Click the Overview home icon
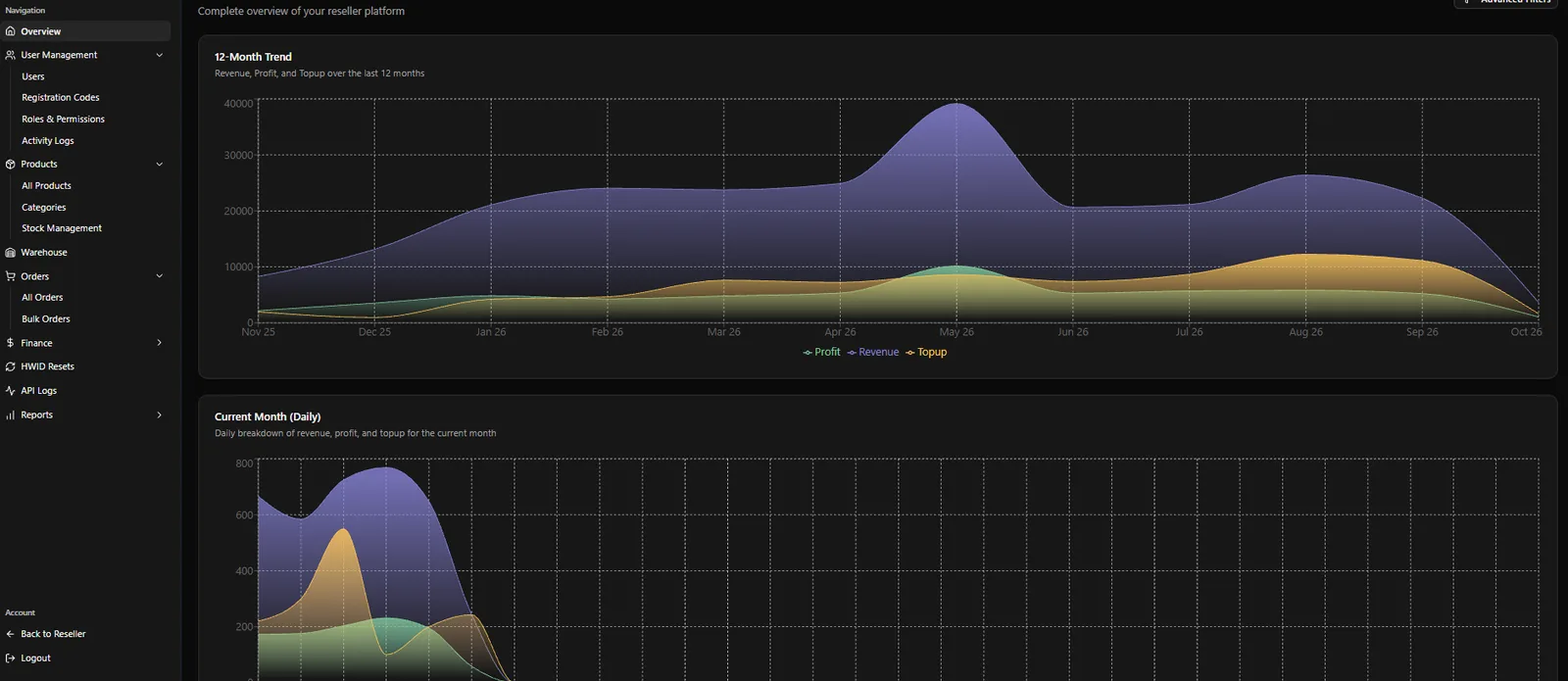Image resolution: width=1568 pixels, height=681 pixels. click(11, 31)
